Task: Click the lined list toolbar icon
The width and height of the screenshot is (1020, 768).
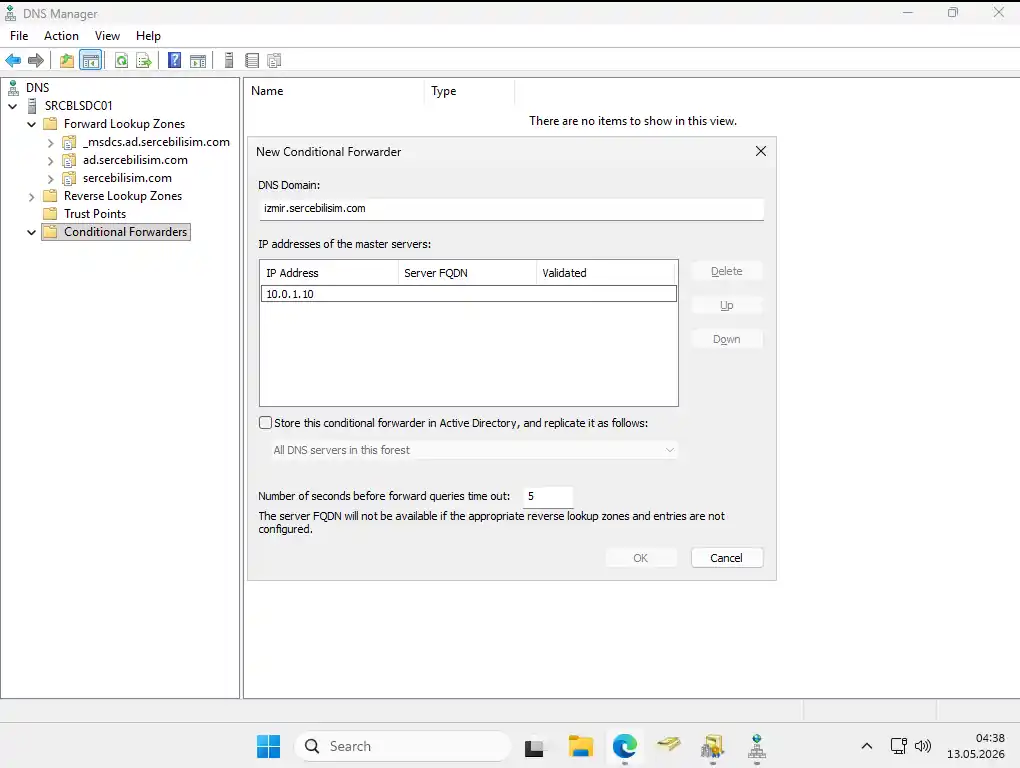Action: click(252, 60)
